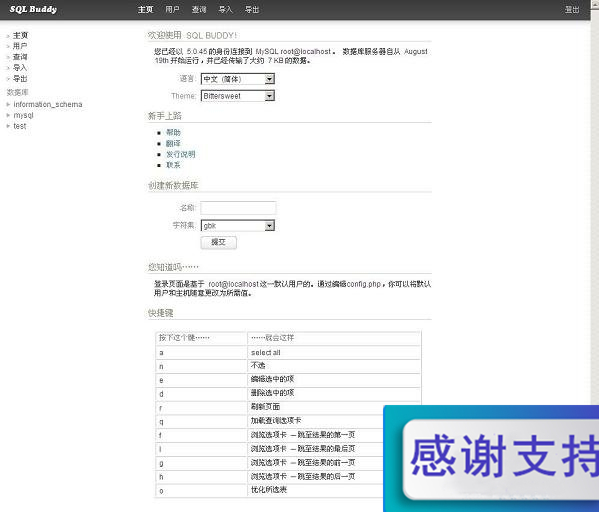This screenshot has height=512, width=599.
Task: Open 用户 in the top navigation bar
Action: (172, 10)
